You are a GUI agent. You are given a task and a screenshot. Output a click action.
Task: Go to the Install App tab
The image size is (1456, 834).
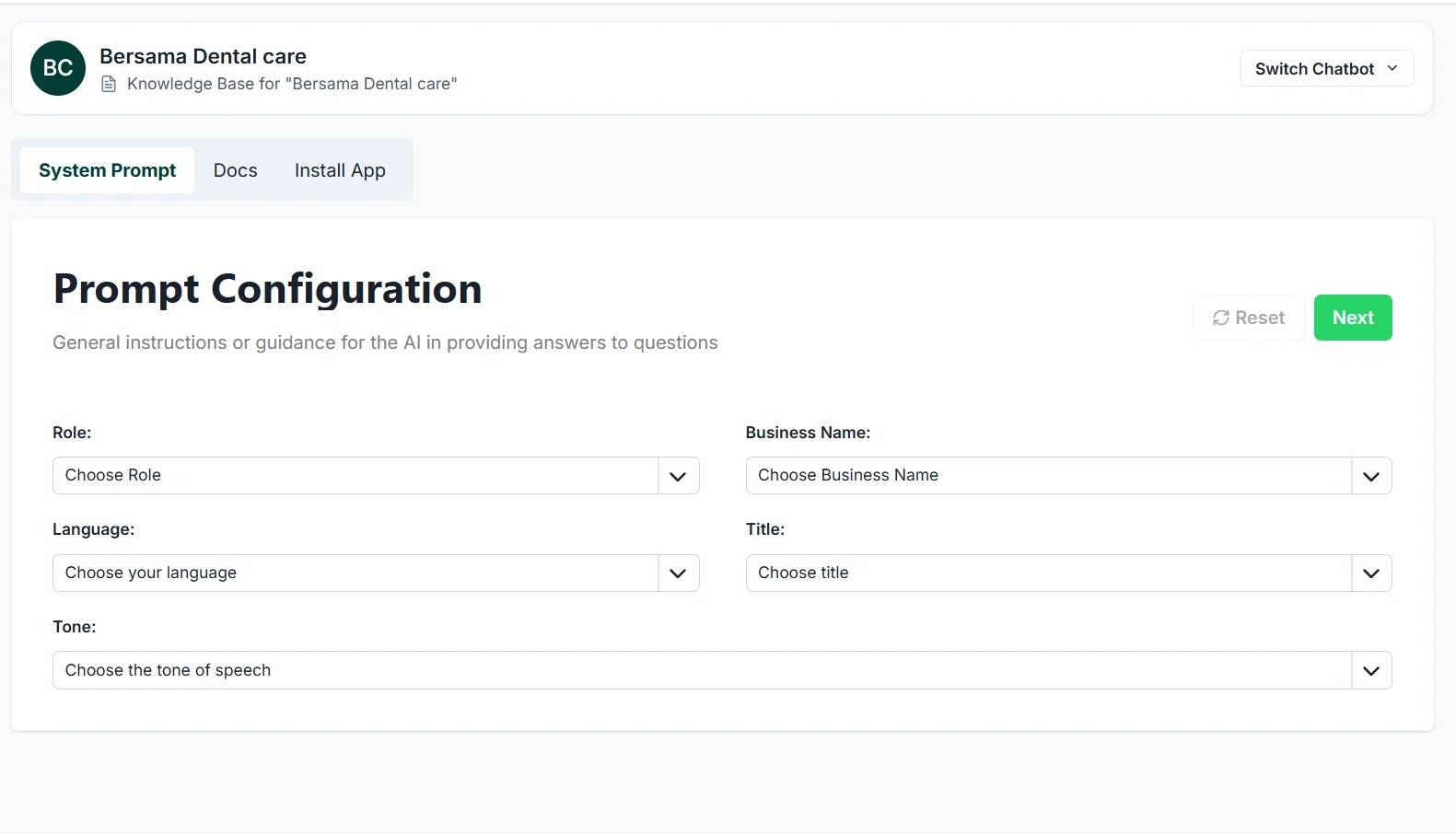[x=340, y=170]
